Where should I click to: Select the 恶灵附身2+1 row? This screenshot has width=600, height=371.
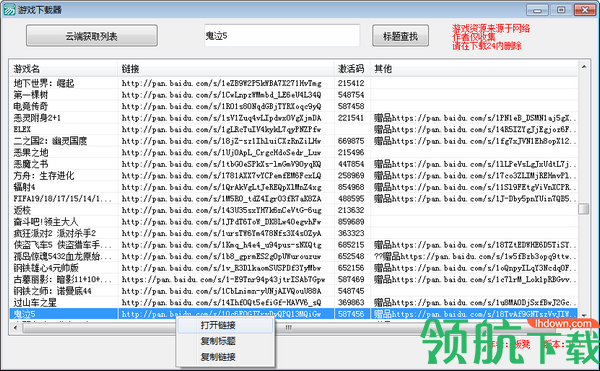click(x=293, y=118)
